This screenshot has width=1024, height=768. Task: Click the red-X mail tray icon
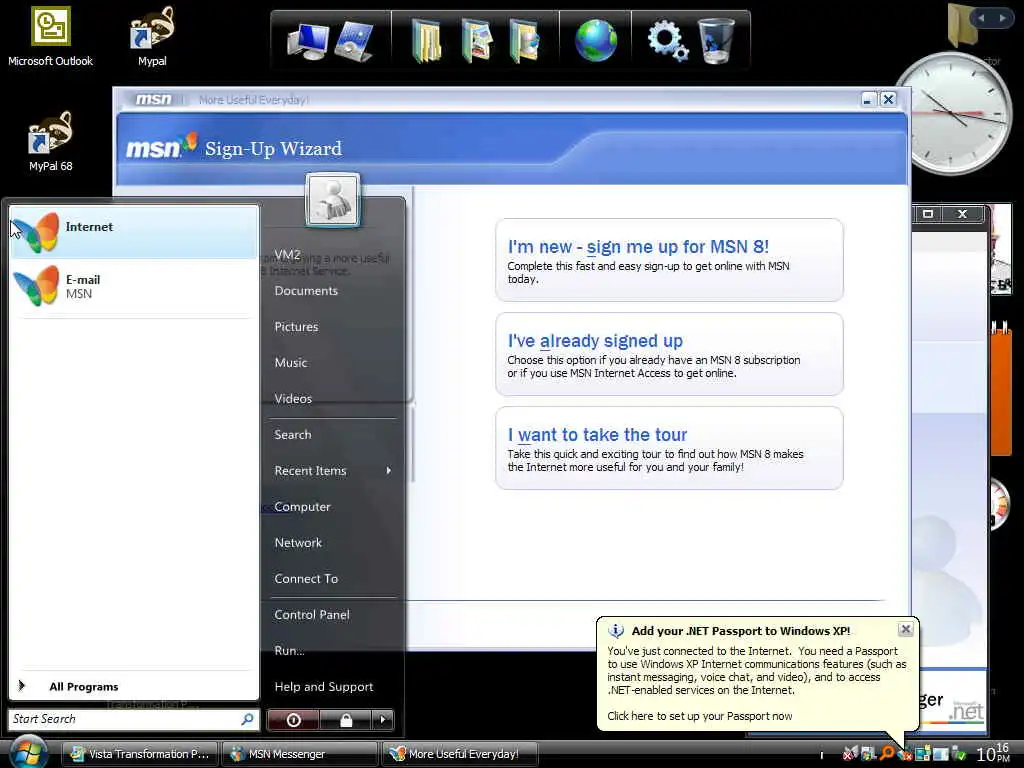click(x=850, y=753)
